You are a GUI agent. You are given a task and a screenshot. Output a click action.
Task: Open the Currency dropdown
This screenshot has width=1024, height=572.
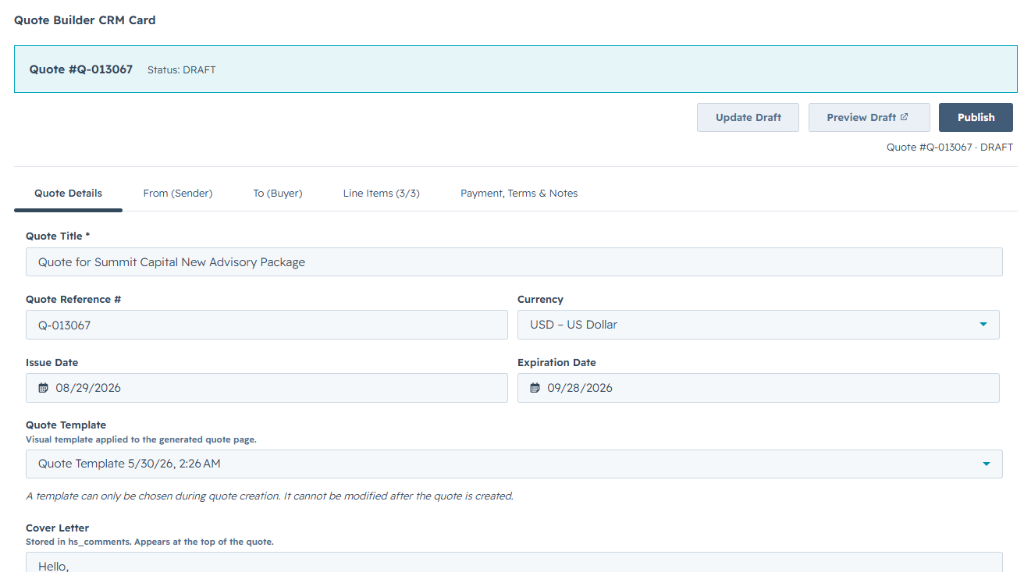[758, 325]
